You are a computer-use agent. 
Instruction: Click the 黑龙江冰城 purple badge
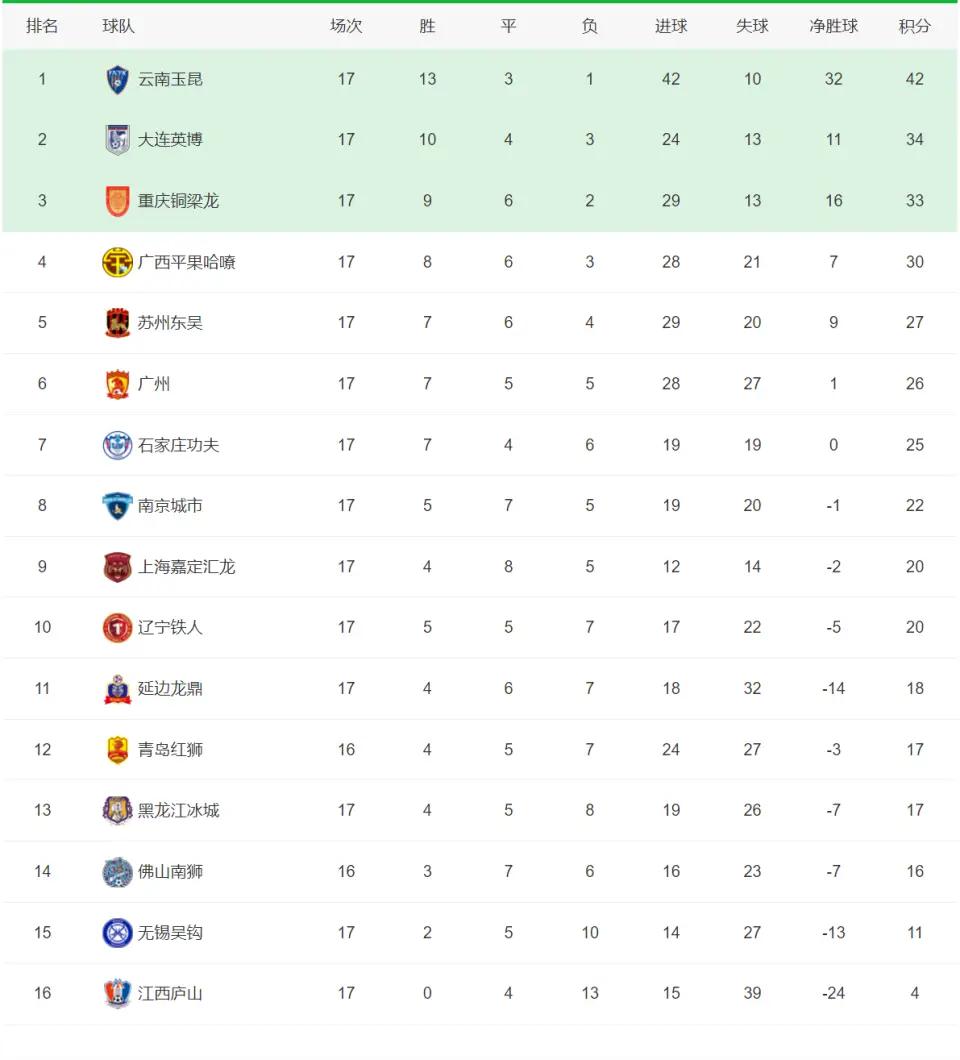coord(117,810)
